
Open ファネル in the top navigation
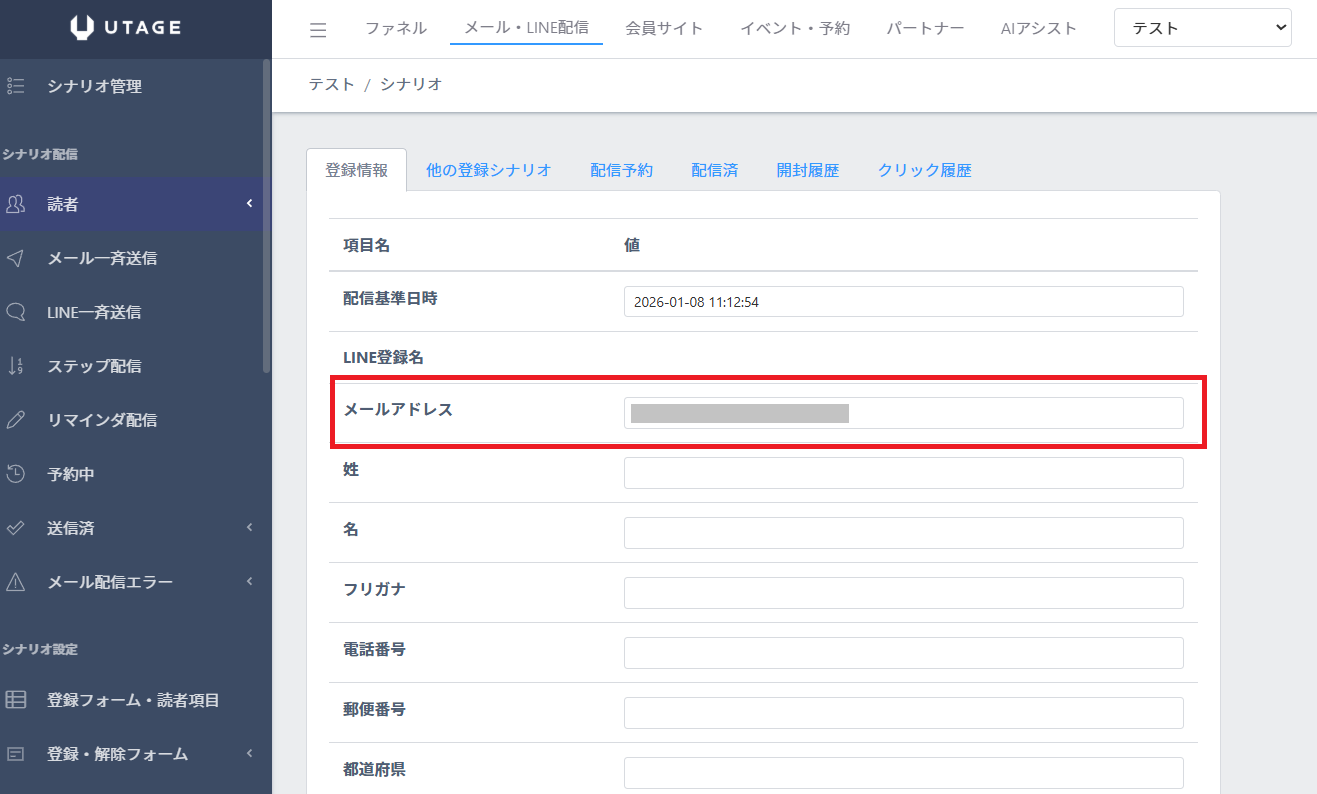[396, 28]
